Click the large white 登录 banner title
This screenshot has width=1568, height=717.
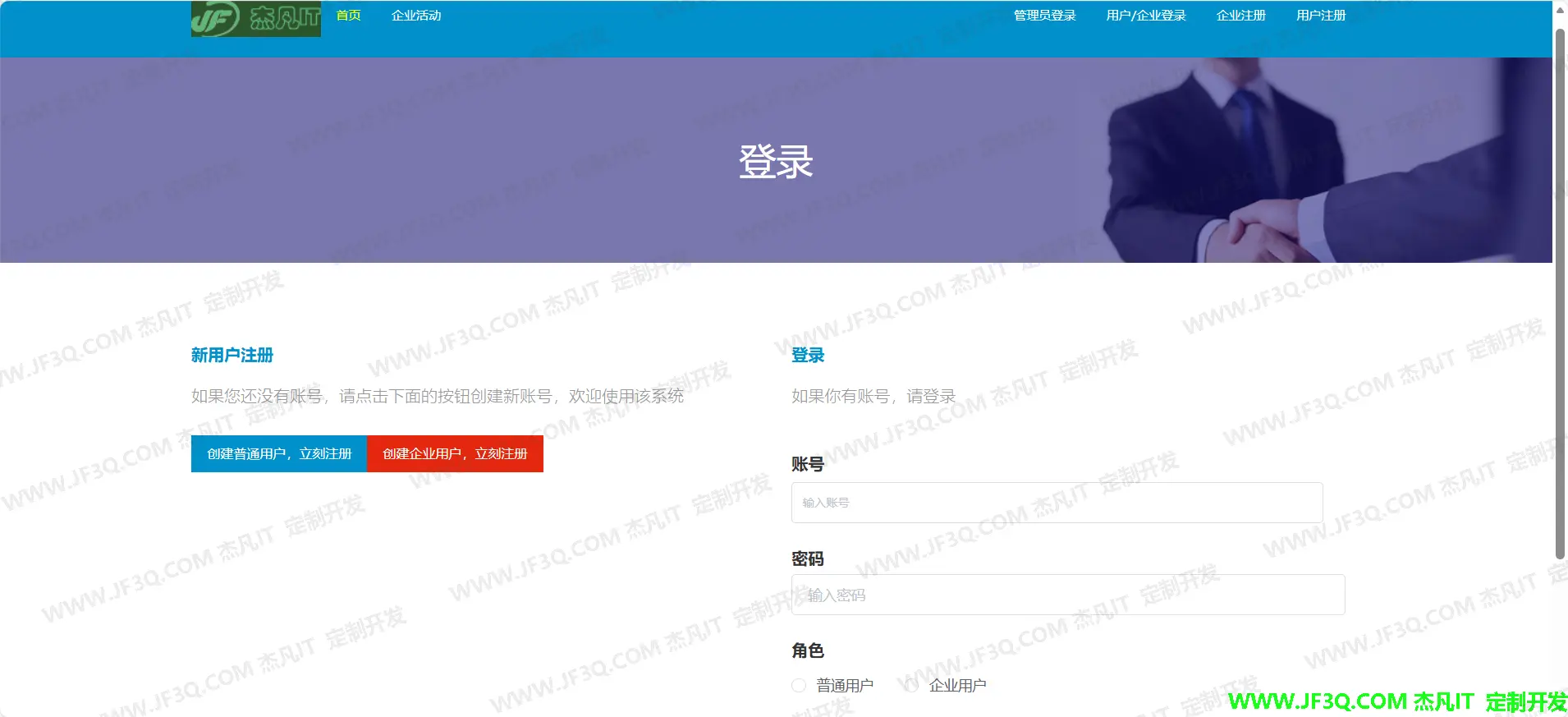tap(775, 162)
